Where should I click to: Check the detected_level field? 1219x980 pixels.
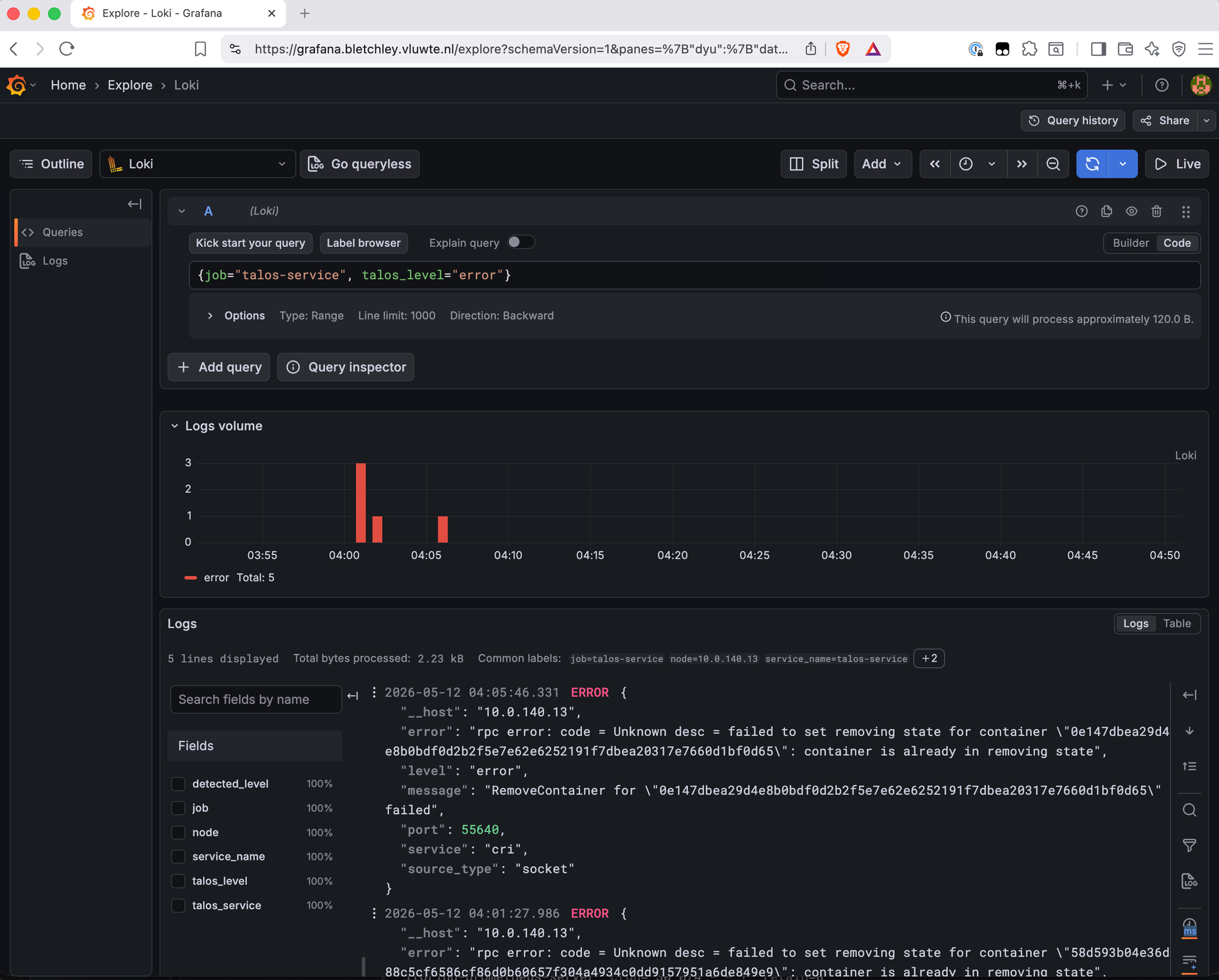pos(178,784)
